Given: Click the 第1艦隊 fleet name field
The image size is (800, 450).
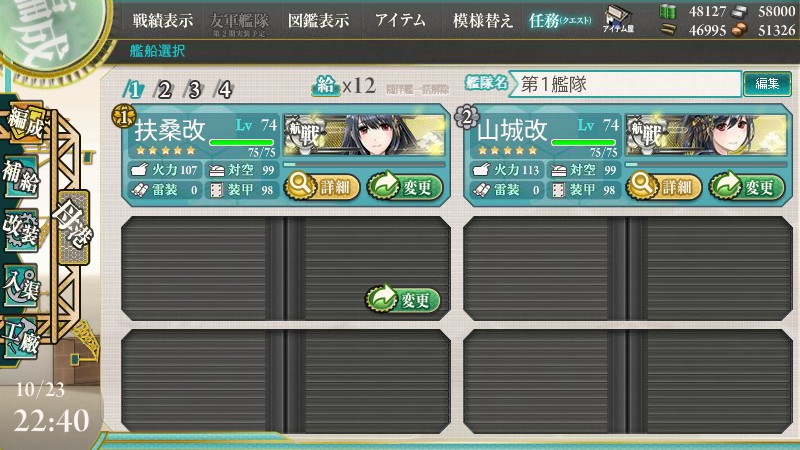Looking at the screenshot, I should (625, 84).
